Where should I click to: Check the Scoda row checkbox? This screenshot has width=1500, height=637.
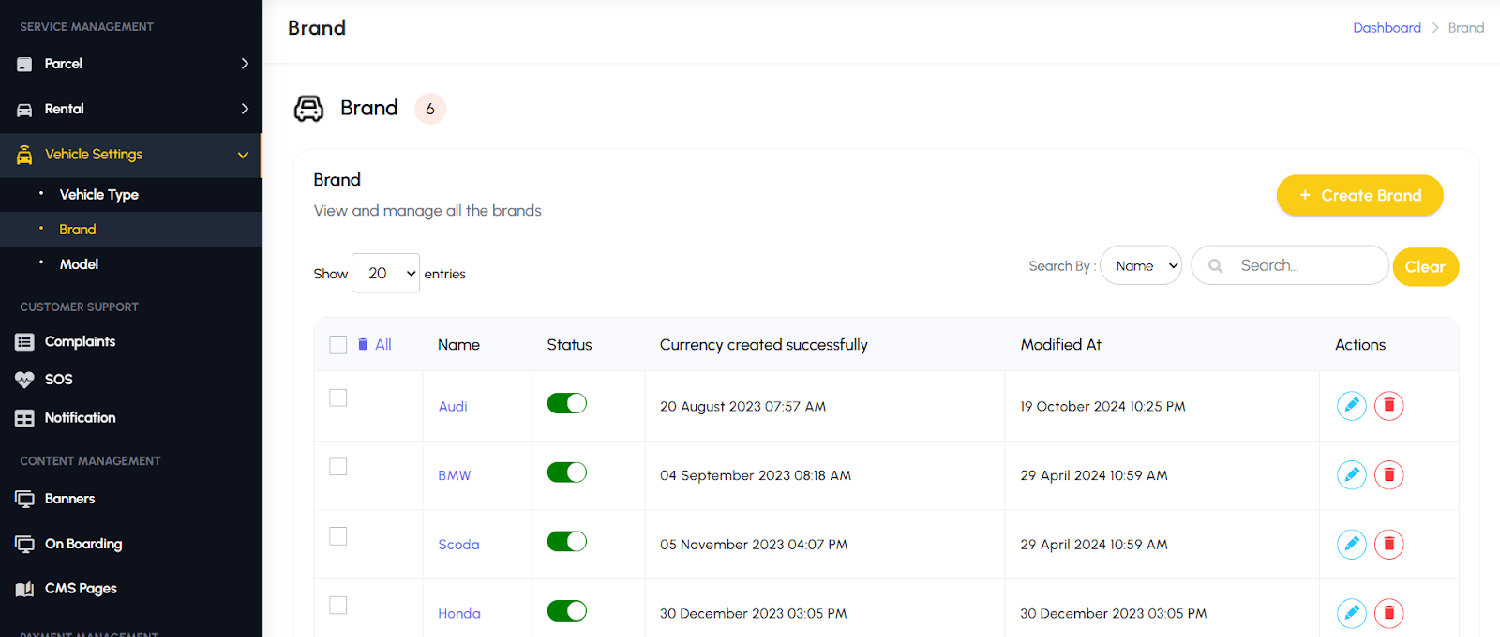coord(338,537)
